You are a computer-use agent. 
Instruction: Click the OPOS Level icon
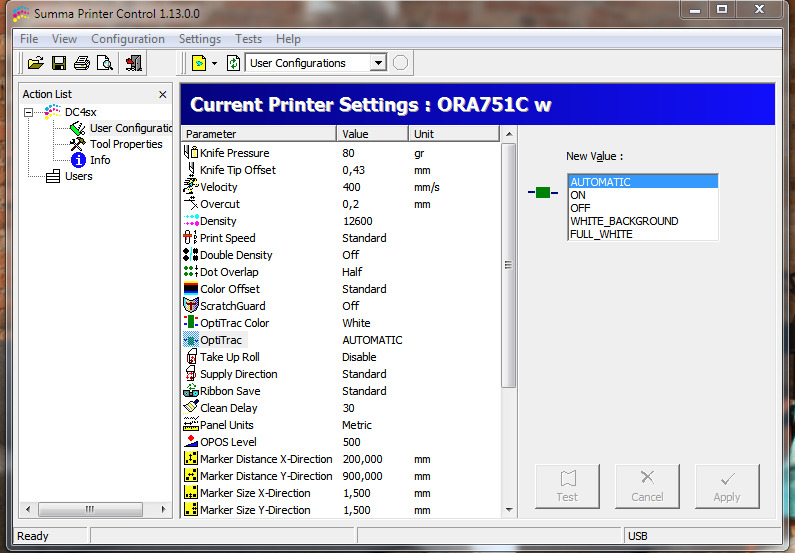pyautogui.click(x=191, y=441)
